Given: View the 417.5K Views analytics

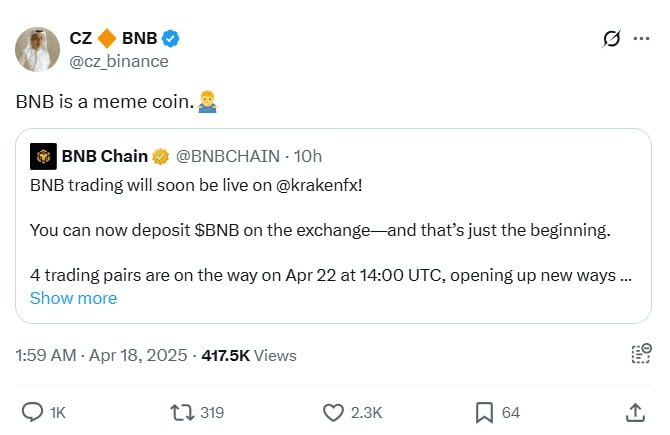Looking at the screenshot, I should (249, 356).
